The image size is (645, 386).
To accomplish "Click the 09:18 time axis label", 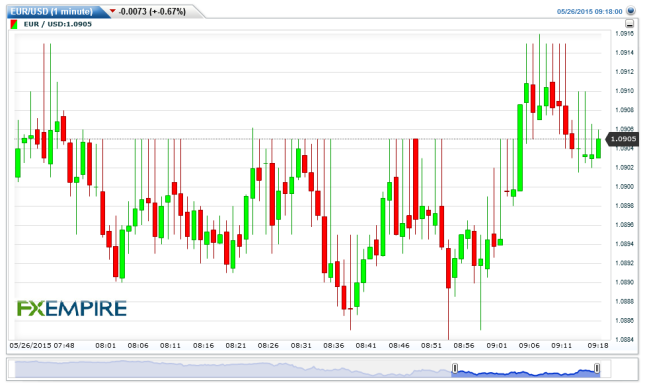I will click(x=598, y=346).
